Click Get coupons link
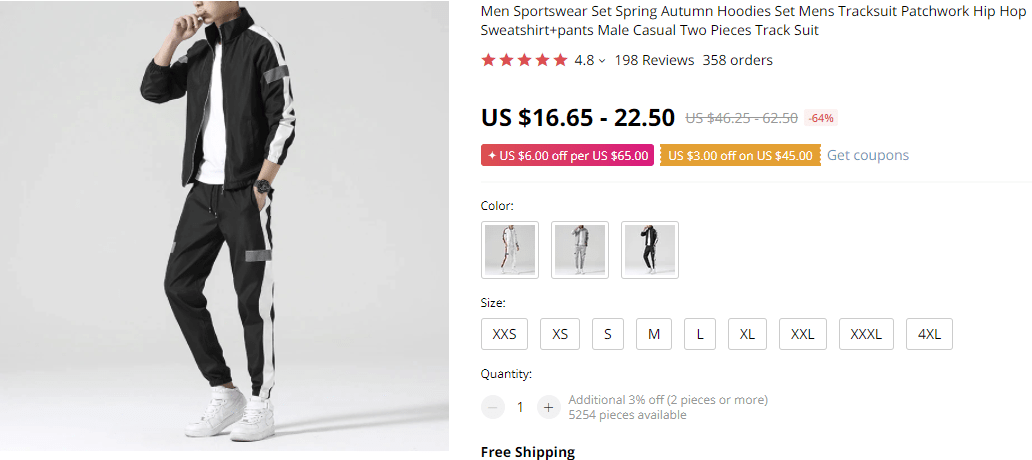The height and width of the screenshot is (460, 1032). point(868,155)
